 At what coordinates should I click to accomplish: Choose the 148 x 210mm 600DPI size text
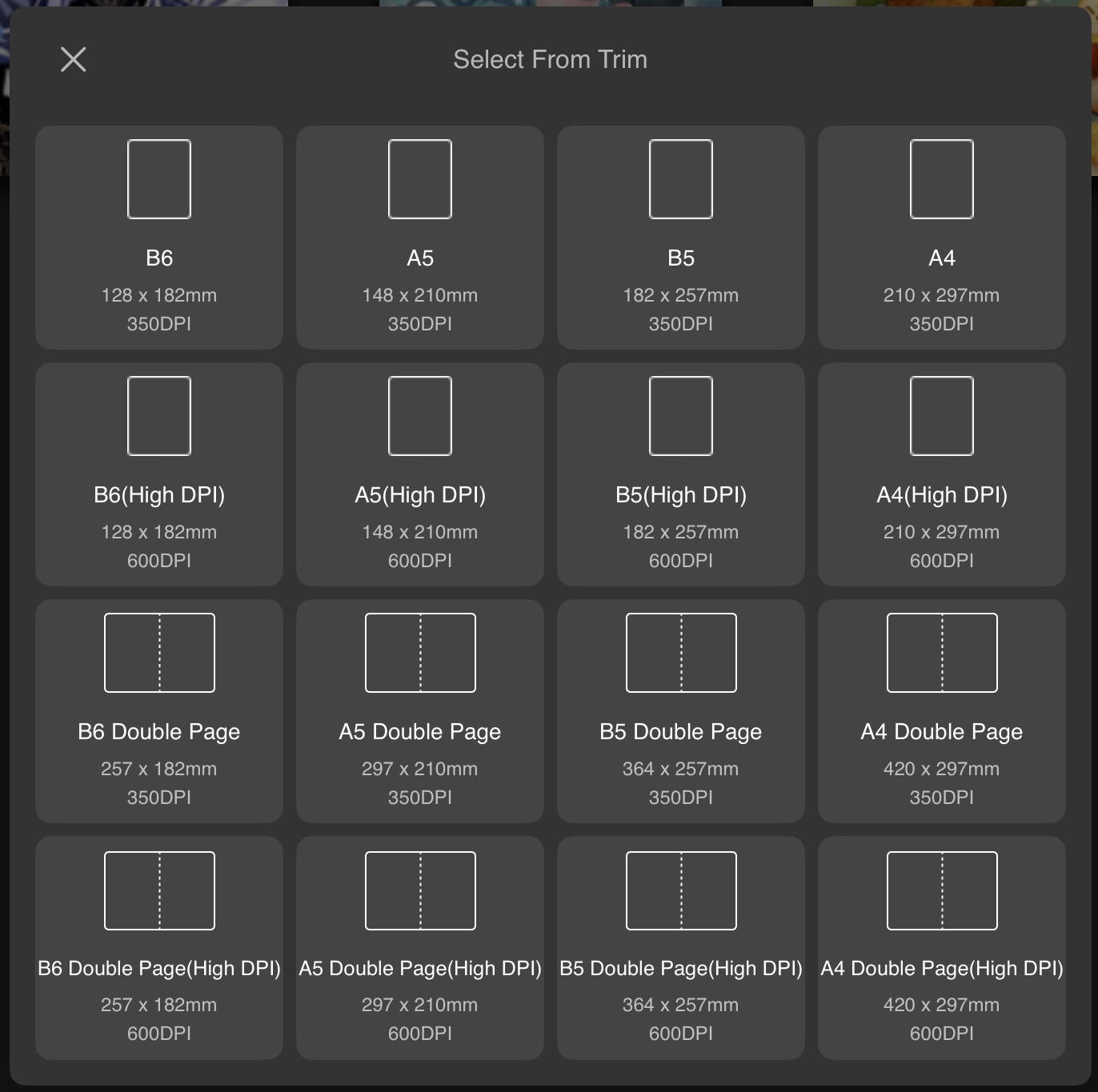pyautogui.click(x=420, y=532)
